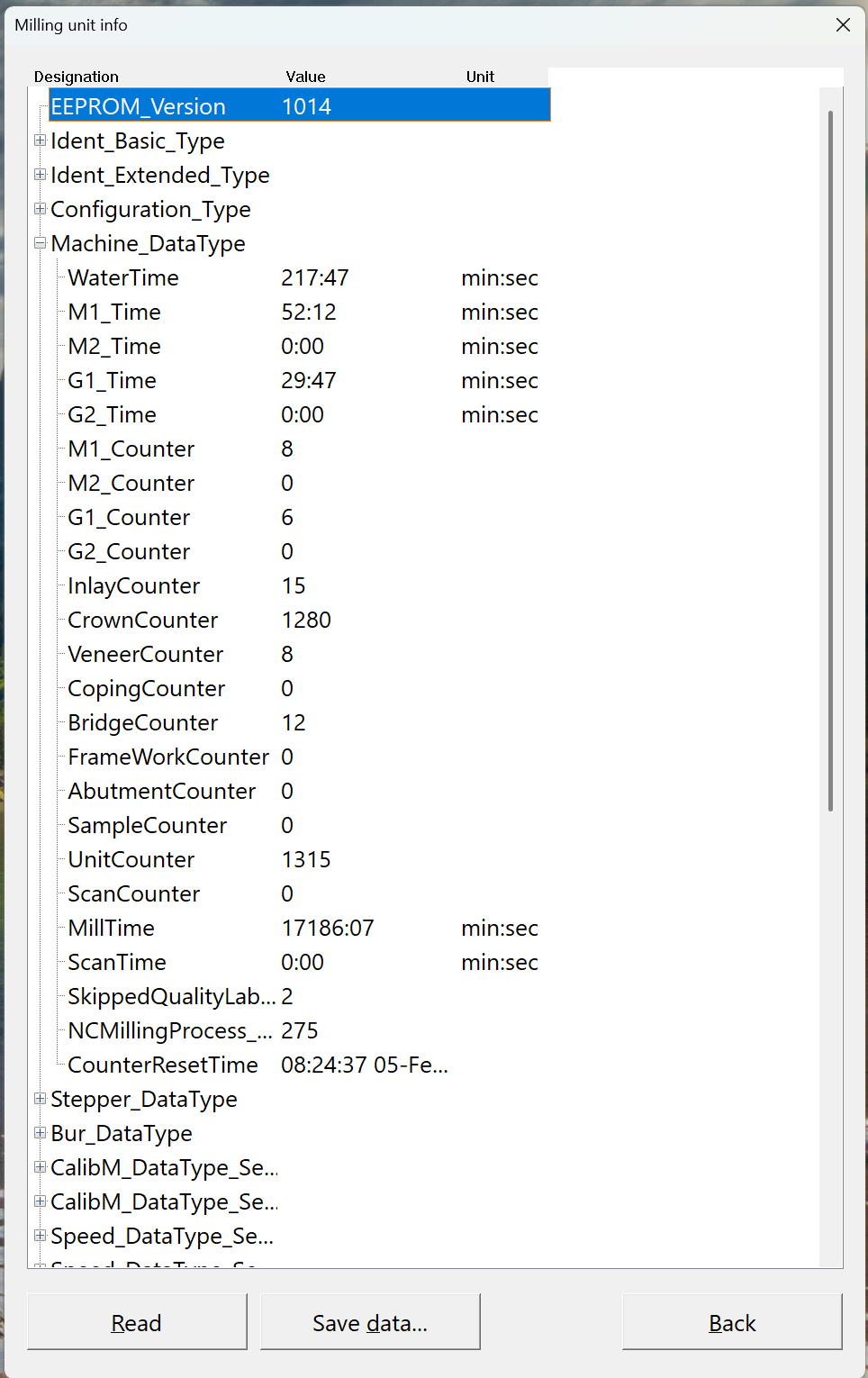Expand the first CalibM_DataType_Se node
The width and height of the screenshot is (868, 1378).
(40, 1166)
